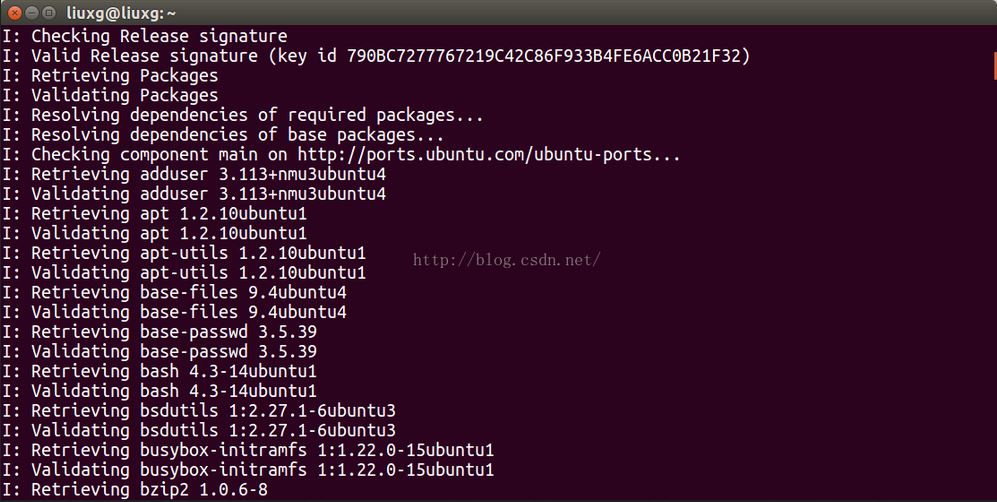Click the 'Retrieving apt-utils' line
Screen dimensions: 997x502
coord(184,253)
